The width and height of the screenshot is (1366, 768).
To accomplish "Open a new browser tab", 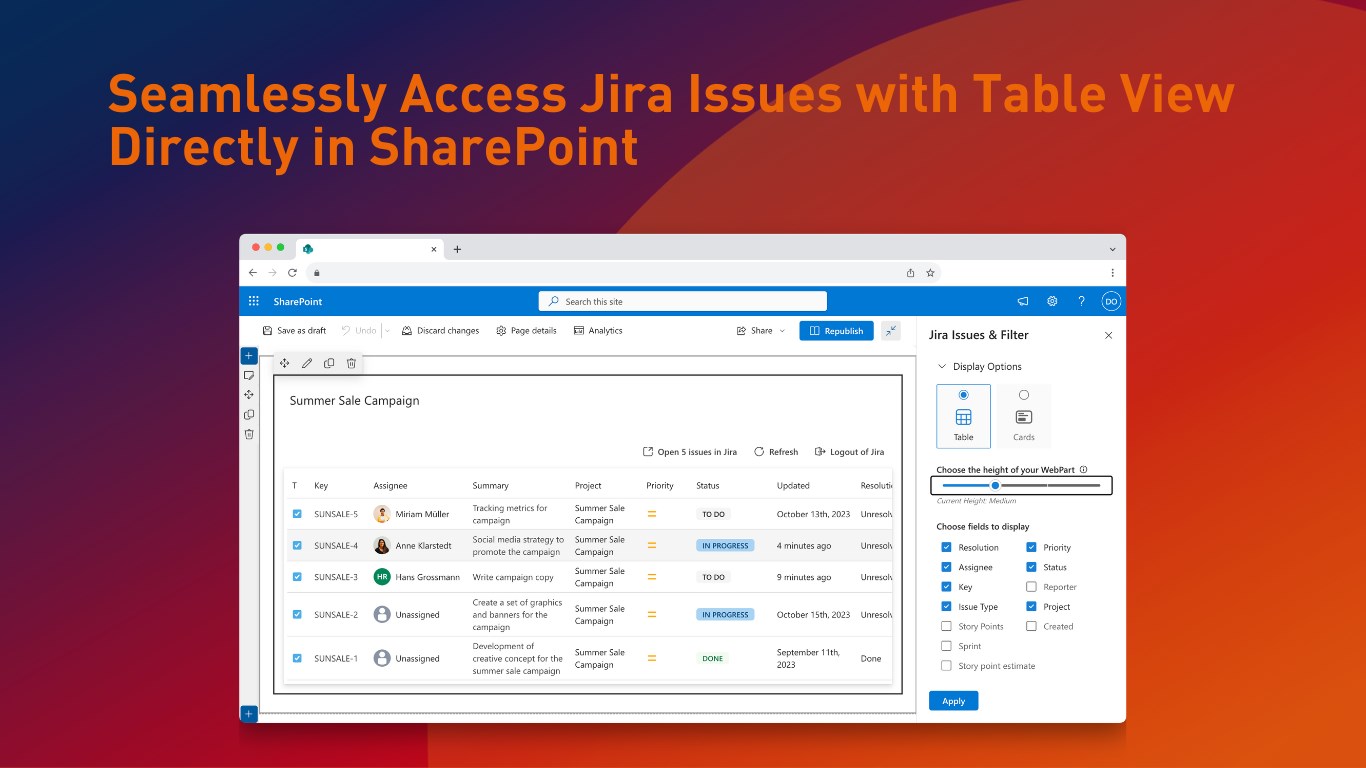I will point(457,249).
